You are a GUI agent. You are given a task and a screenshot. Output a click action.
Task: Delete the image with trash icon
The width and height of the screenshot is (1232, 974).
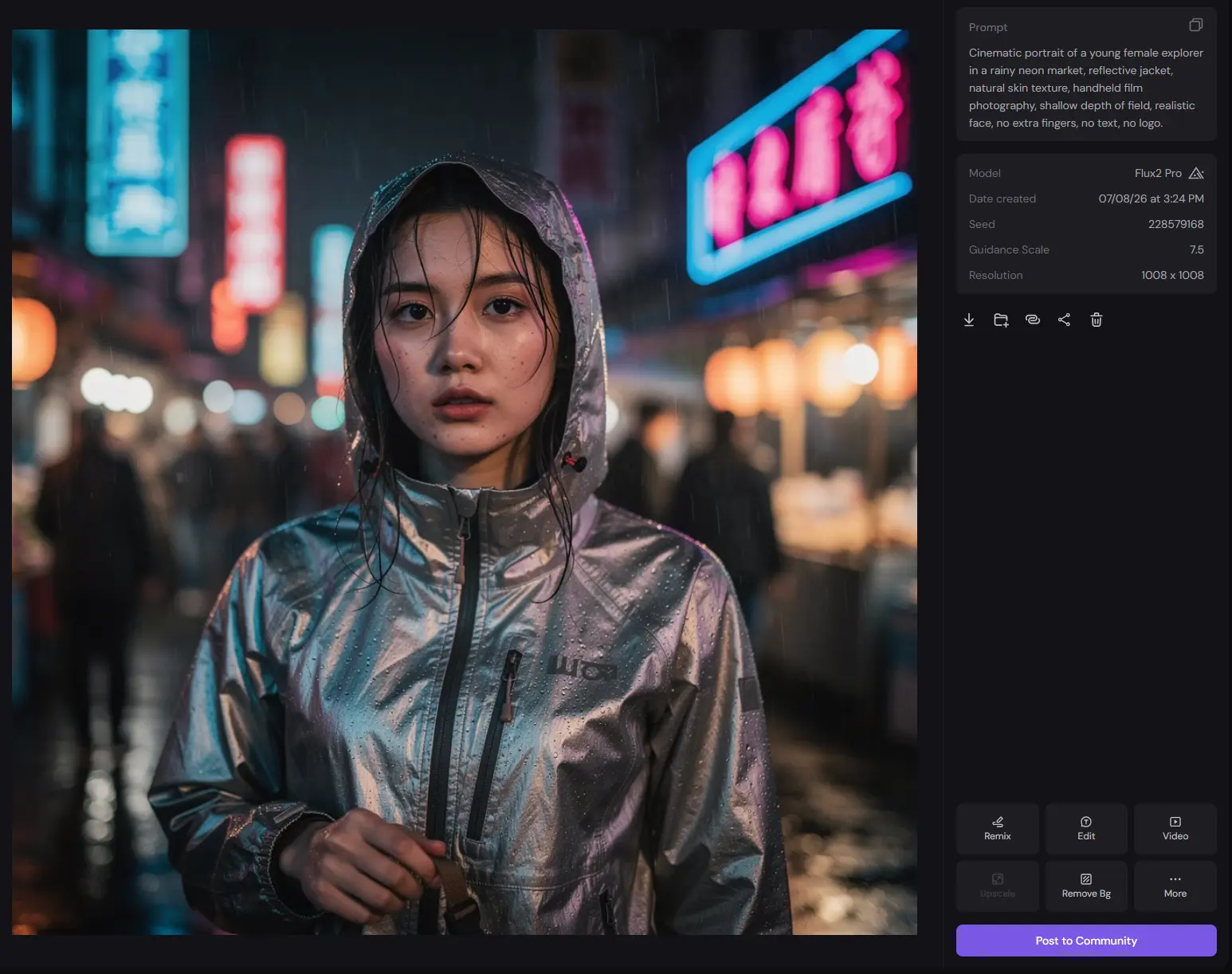pos(1097,320)
